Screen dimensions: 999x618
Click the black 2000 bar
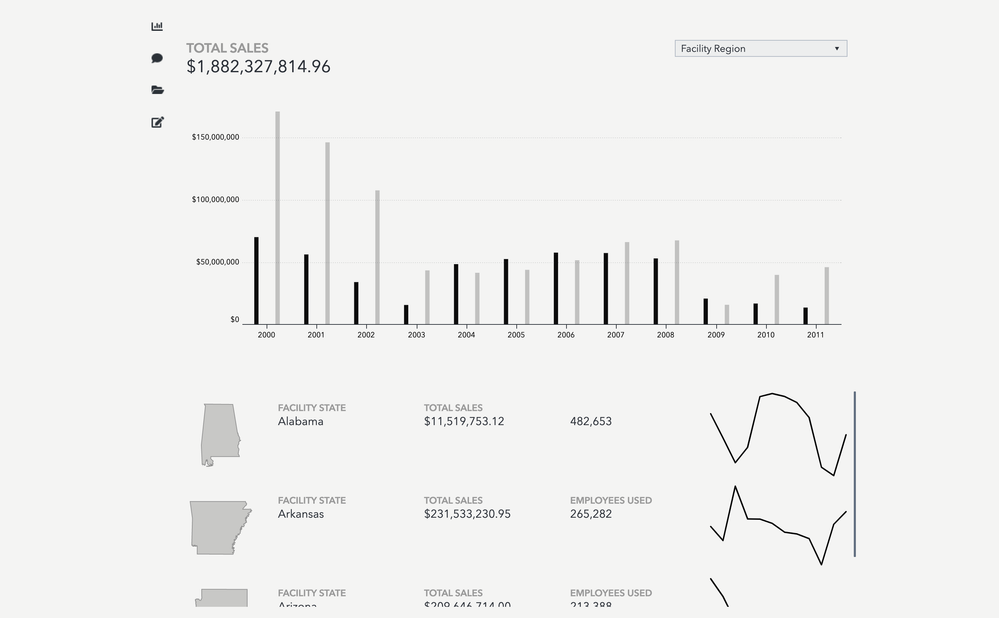(256, 281)
